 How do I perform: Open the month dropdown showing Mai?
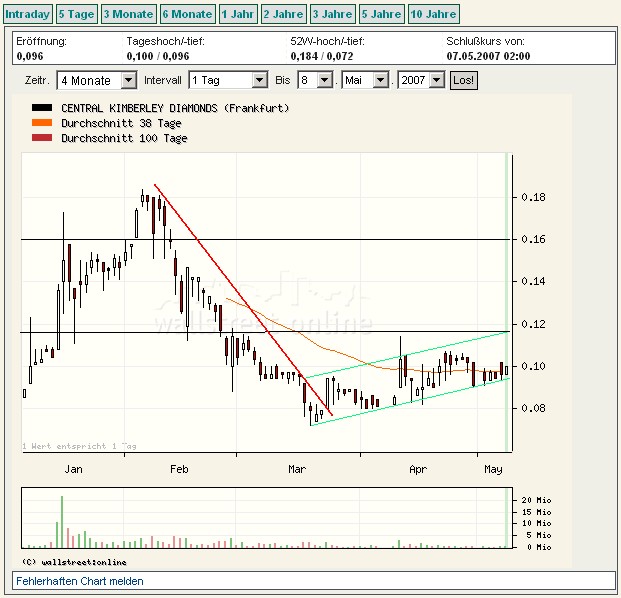[x=367, y=80]
